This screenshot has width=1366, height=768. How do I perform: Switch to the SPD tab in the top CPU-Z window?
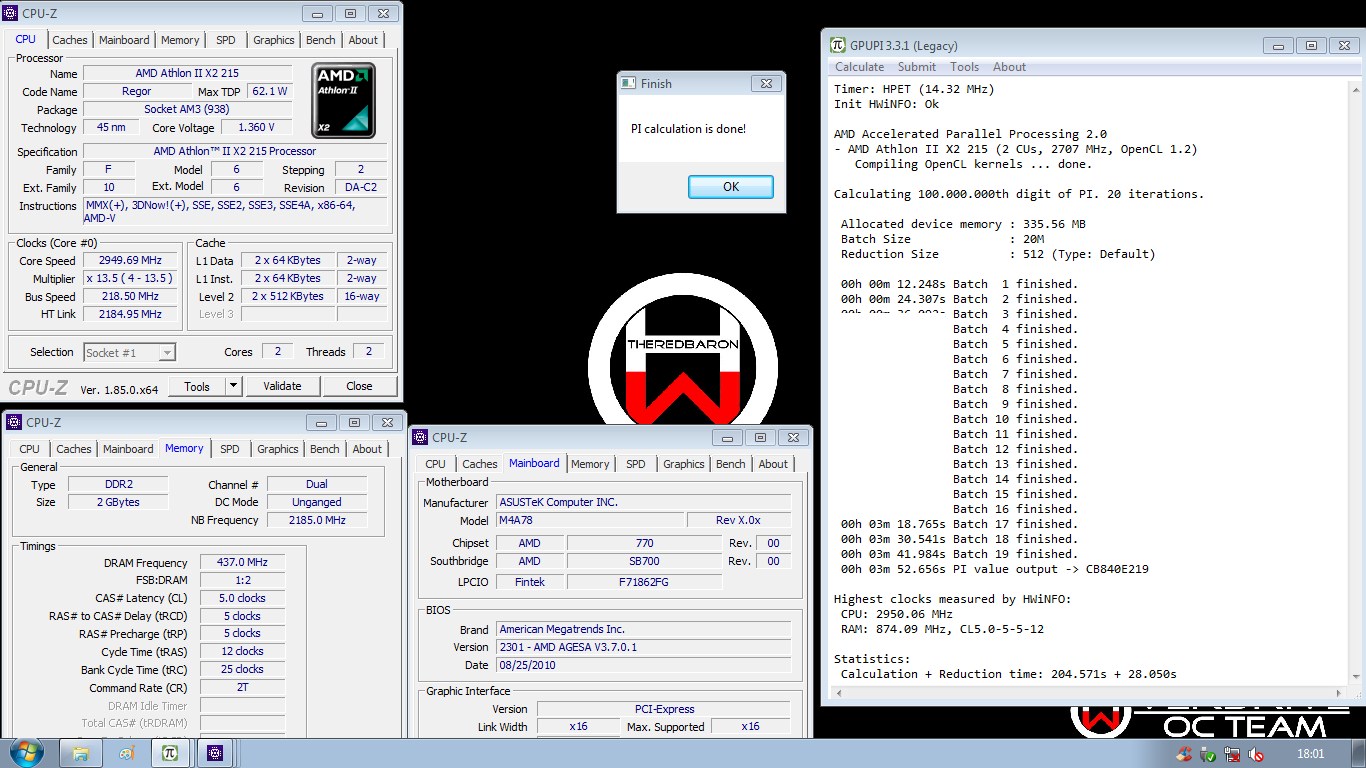pos(226,40)
